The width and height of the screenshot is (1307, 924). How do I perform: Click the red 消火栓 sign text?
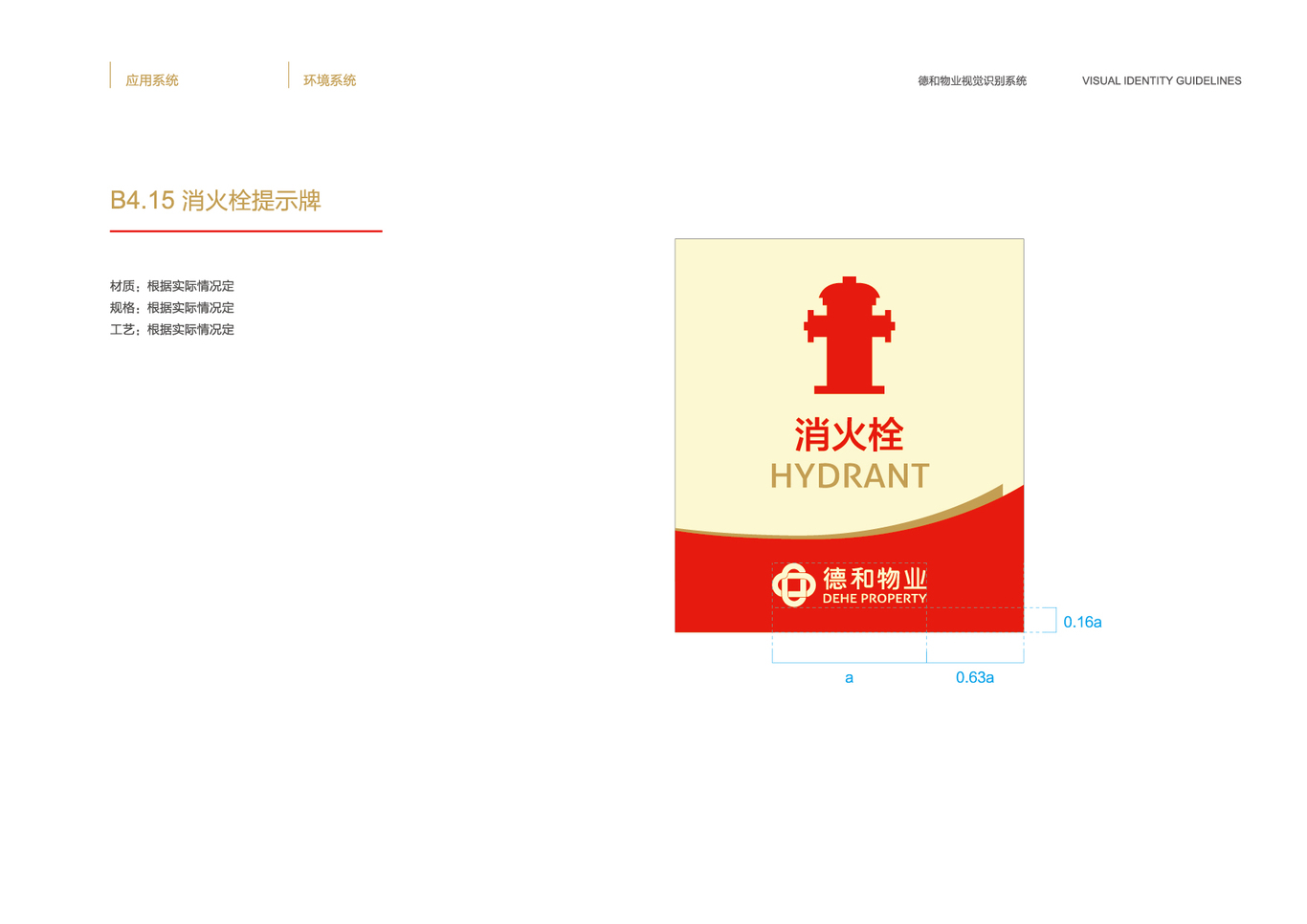850,434
